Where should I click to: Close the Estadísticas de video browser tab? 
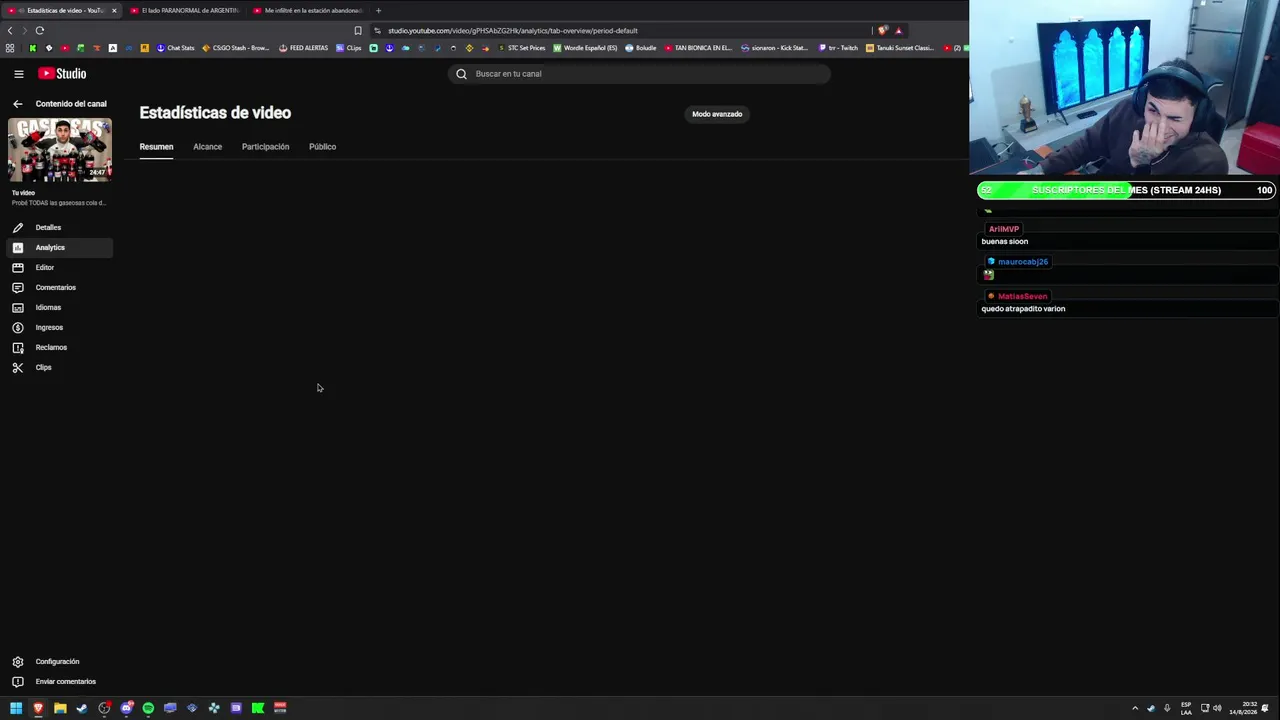[114, 10]
